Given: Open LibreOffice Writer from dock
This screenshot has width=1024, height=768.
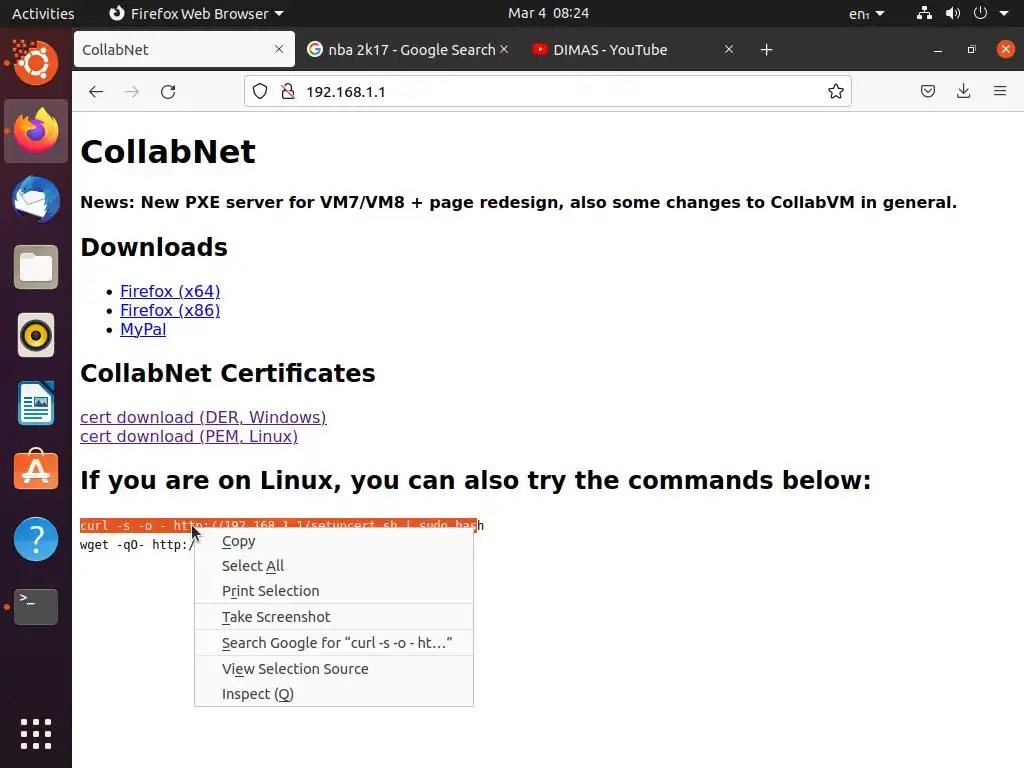Looking at the screenshot, I should tap(36, 403).
